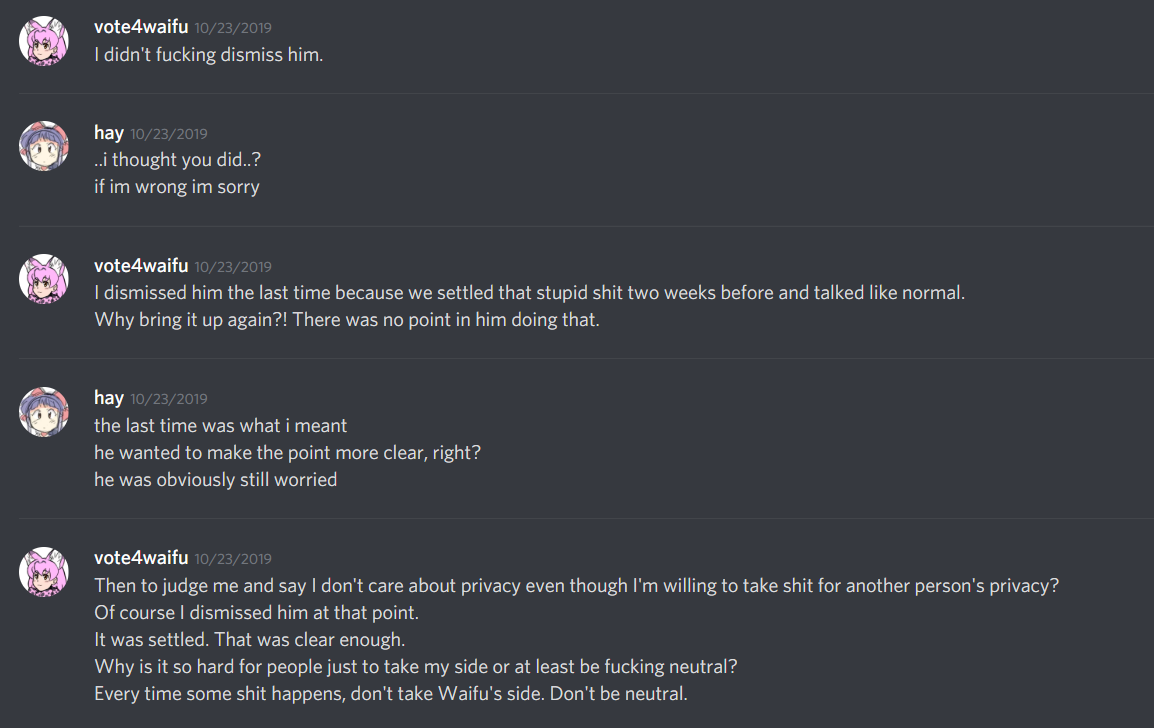The width and height of the screenshot is (1154, 728).
Task: Click hay's avatar next to "..i thought you did..?"
Action: point(44,146)
